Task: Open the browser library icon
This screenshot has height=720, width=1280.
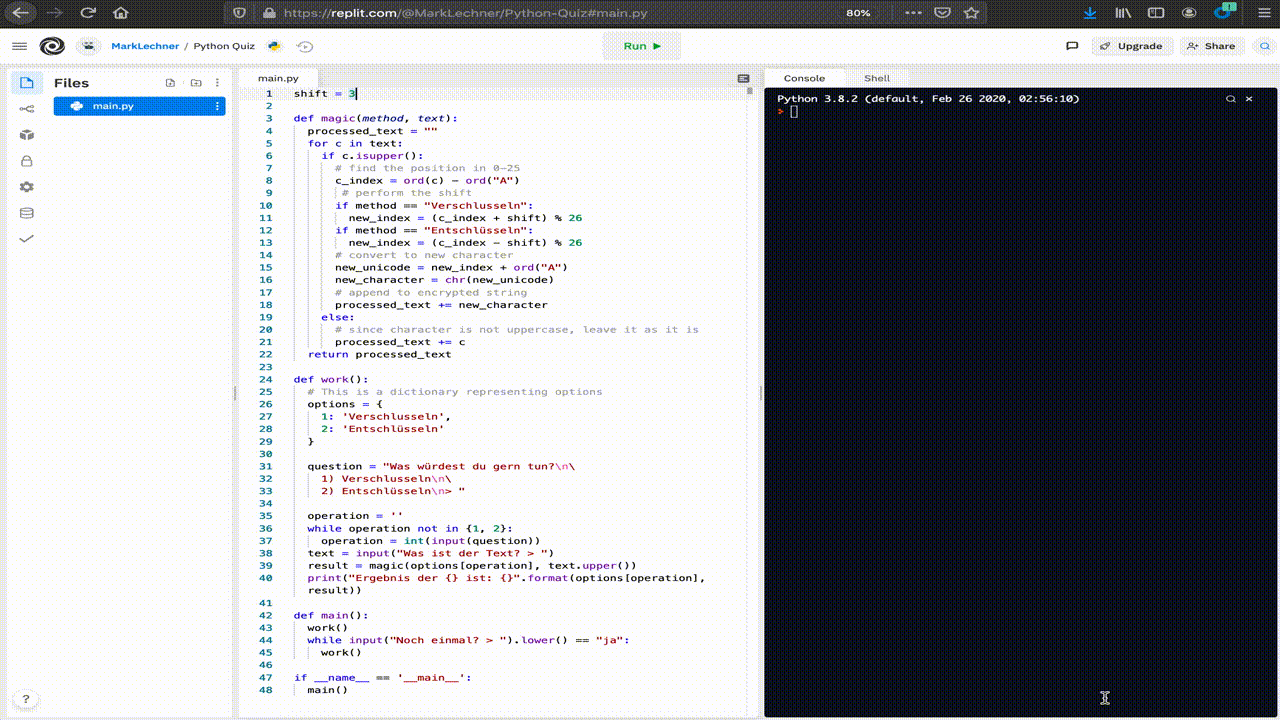Action: click(x=1123, y=13)
